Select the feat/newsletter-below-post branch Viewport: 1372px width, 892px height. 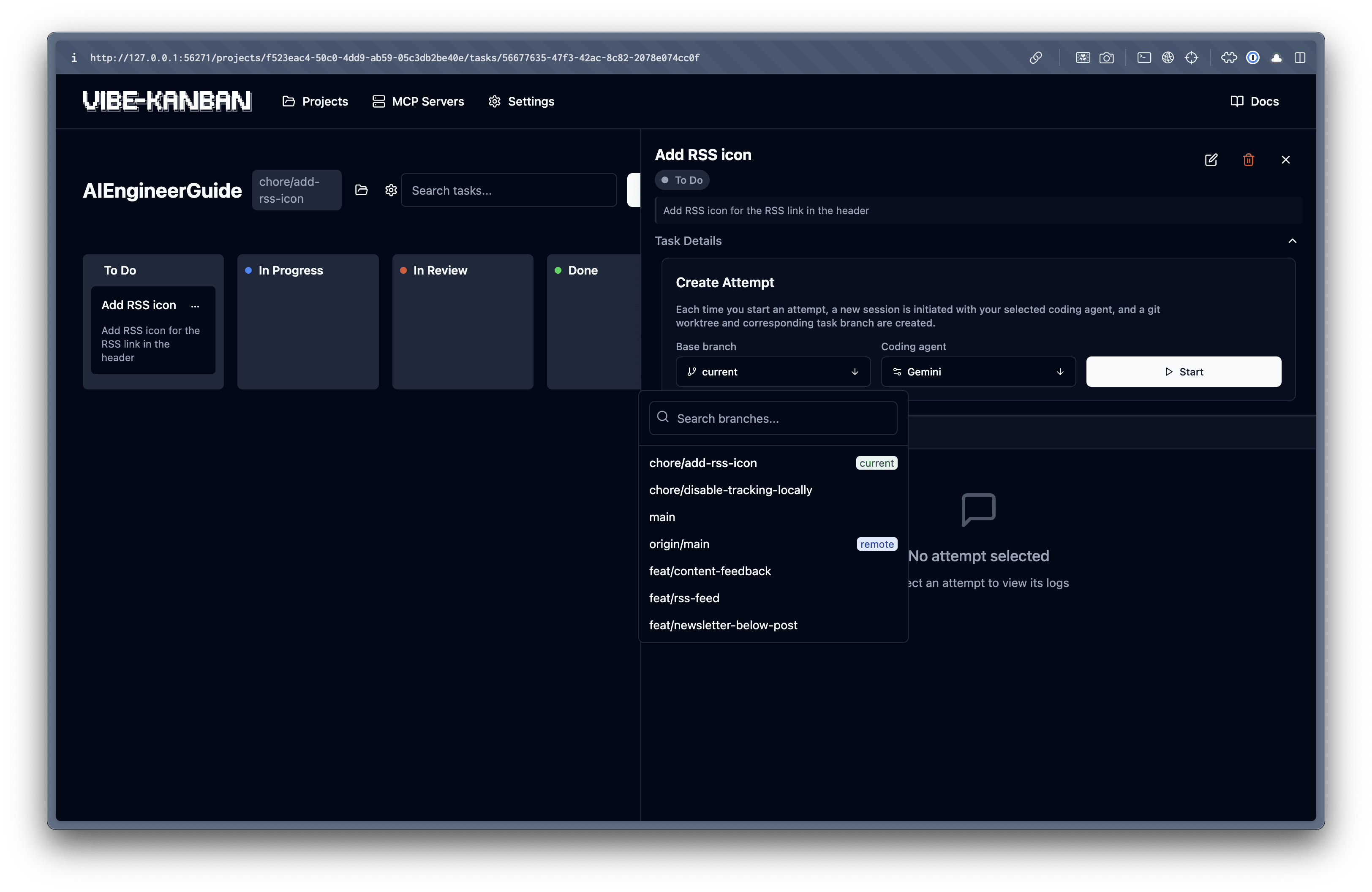tap(773, 626)
